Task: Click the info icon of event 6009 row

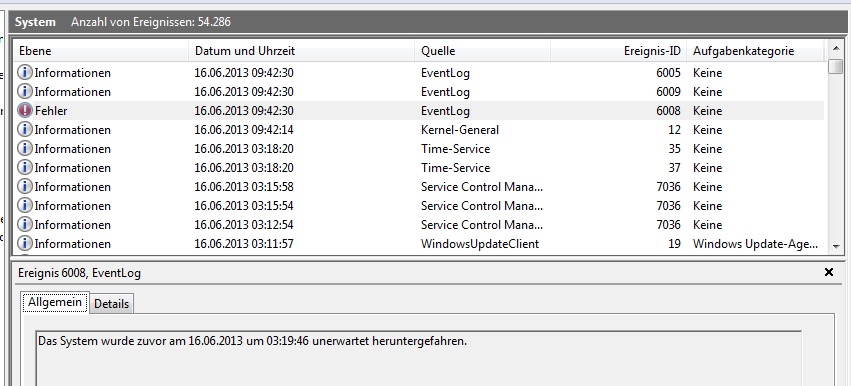Action: 25,91
